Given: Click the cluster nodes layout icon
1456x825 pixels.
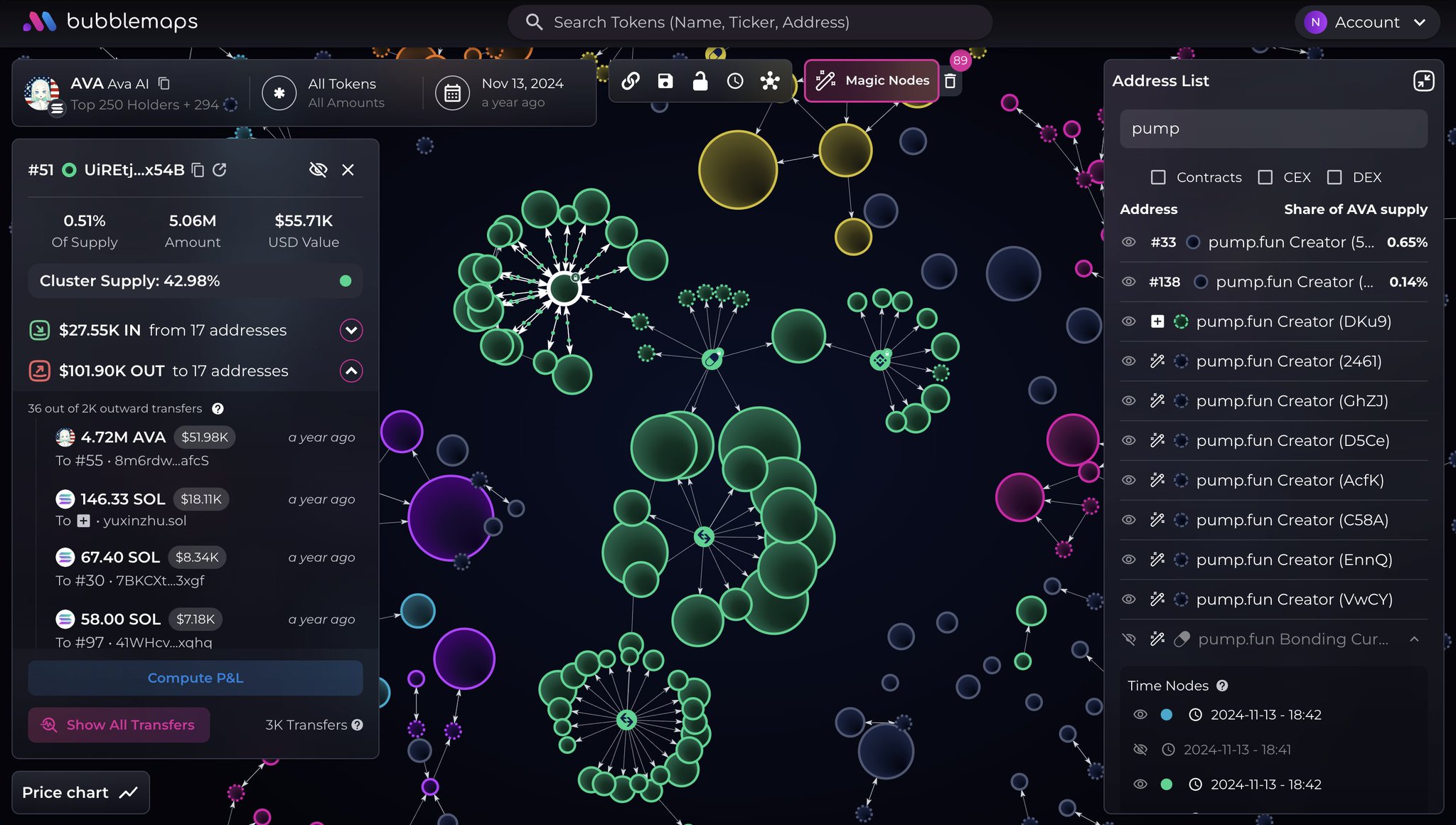Looking at the screenshot, I should (770, 81).
